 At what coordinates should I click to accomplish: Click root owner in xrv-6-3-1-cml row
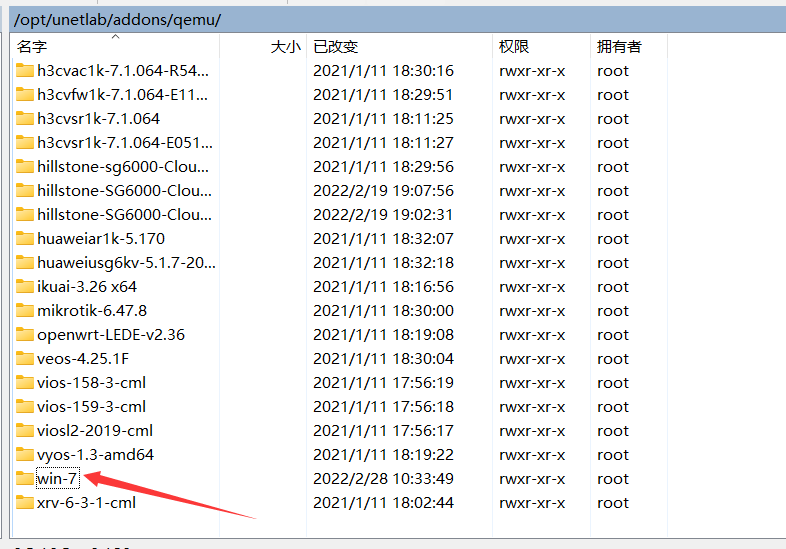pos(613,503)
